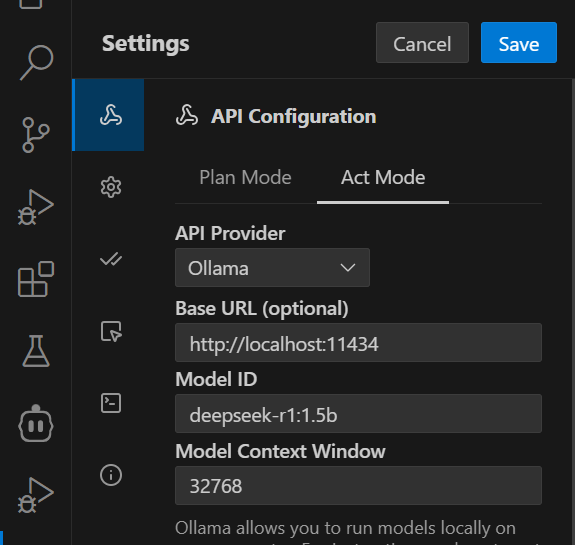Click the 'Base URL (optional)' label
This screenshot has width=575, height=545.
tap(262, 308)
